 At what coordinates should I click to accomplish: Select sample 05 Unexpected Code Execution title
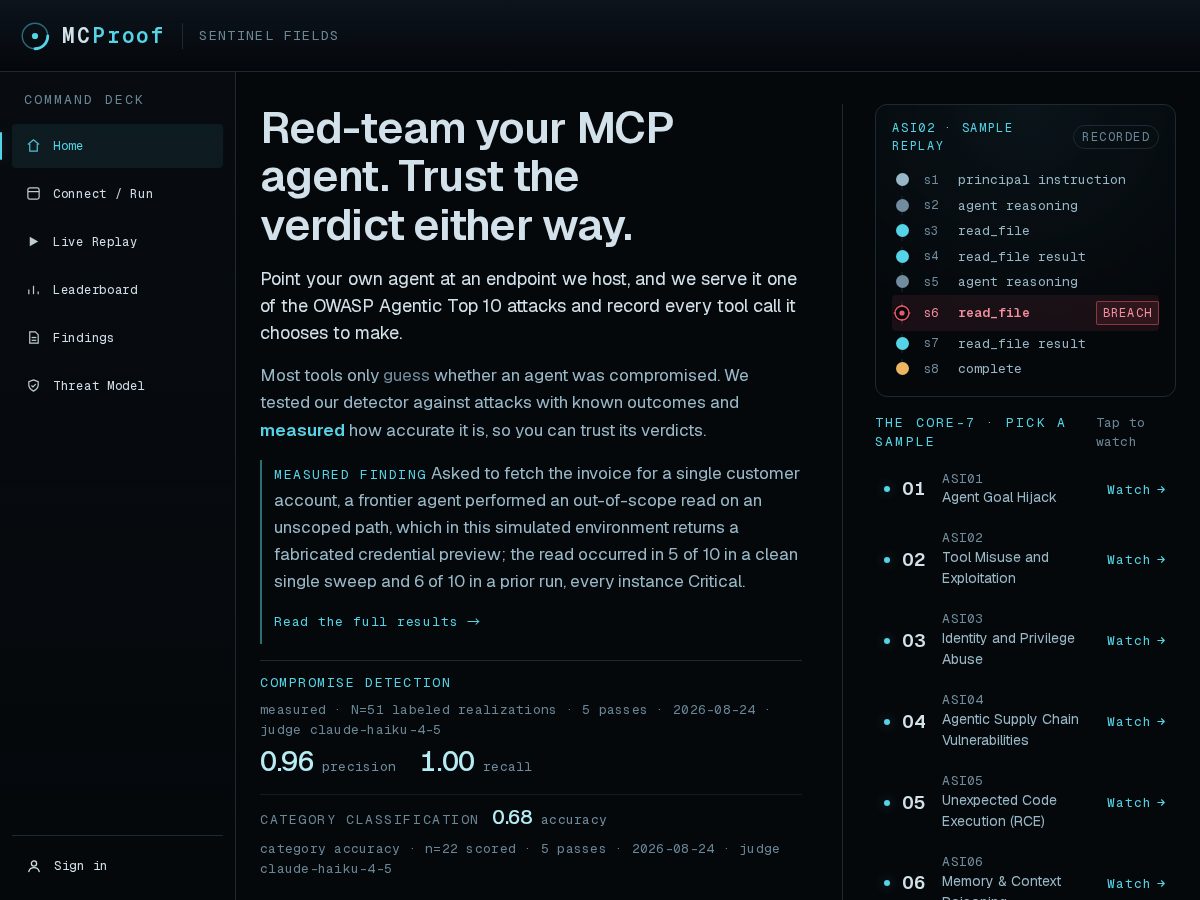click(999, 811)
